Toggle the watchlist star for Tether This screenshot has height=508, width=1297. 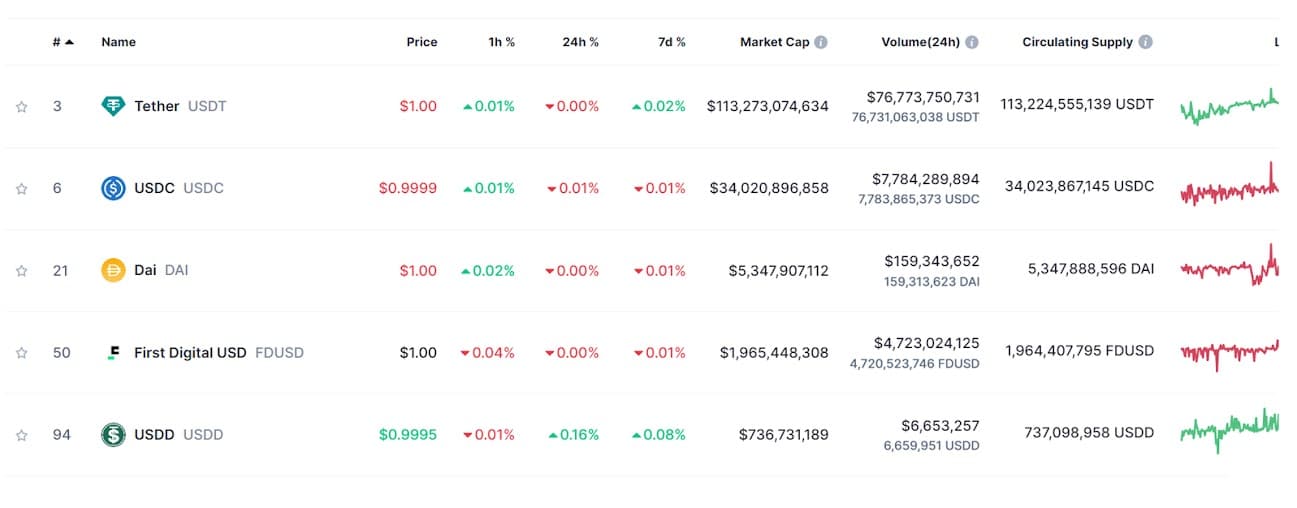coord(22,106)
